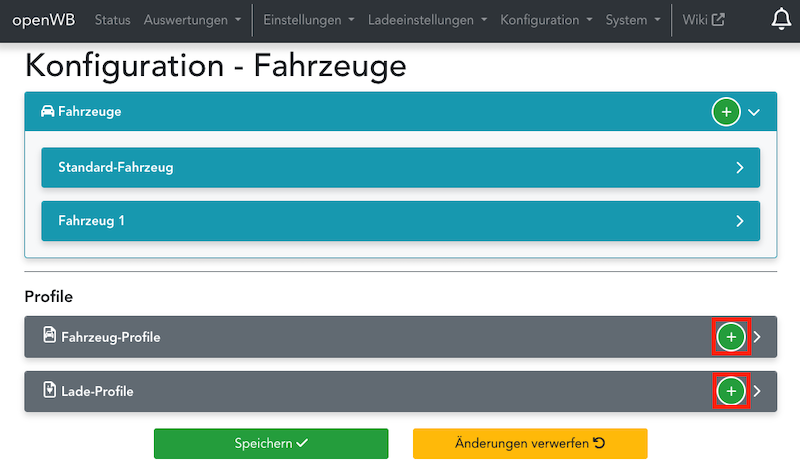Expand the Standard-Fahrzeug entry
Viewport: 800px width, 472px height.
[x=740, y=168]
